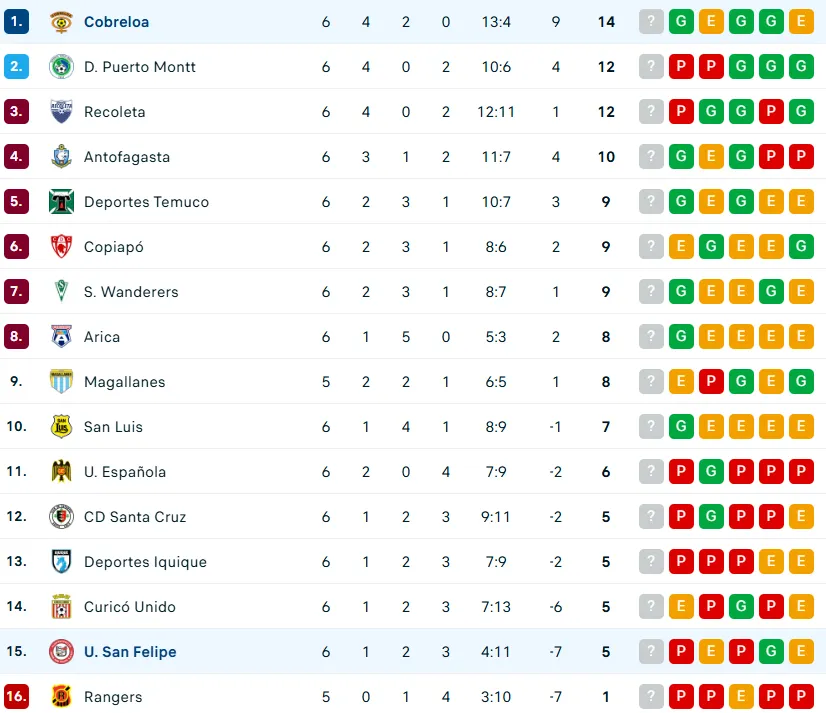Image resolution: width=826 pixels, height=713 pixels.
Task: Select the Magallanes striped crest icon
Action: click(x=61, y=382)
